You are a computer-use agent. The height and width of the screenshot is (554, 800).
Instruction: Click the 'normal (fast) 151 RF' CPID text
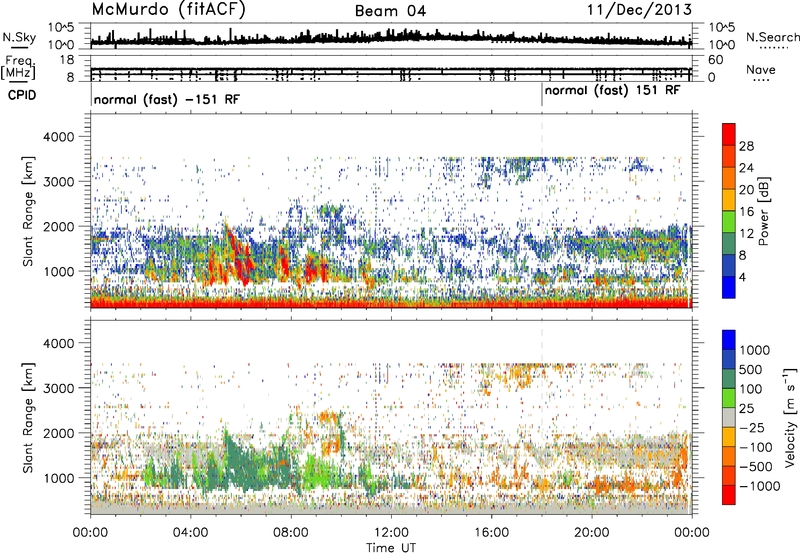(x=612, y=91)
